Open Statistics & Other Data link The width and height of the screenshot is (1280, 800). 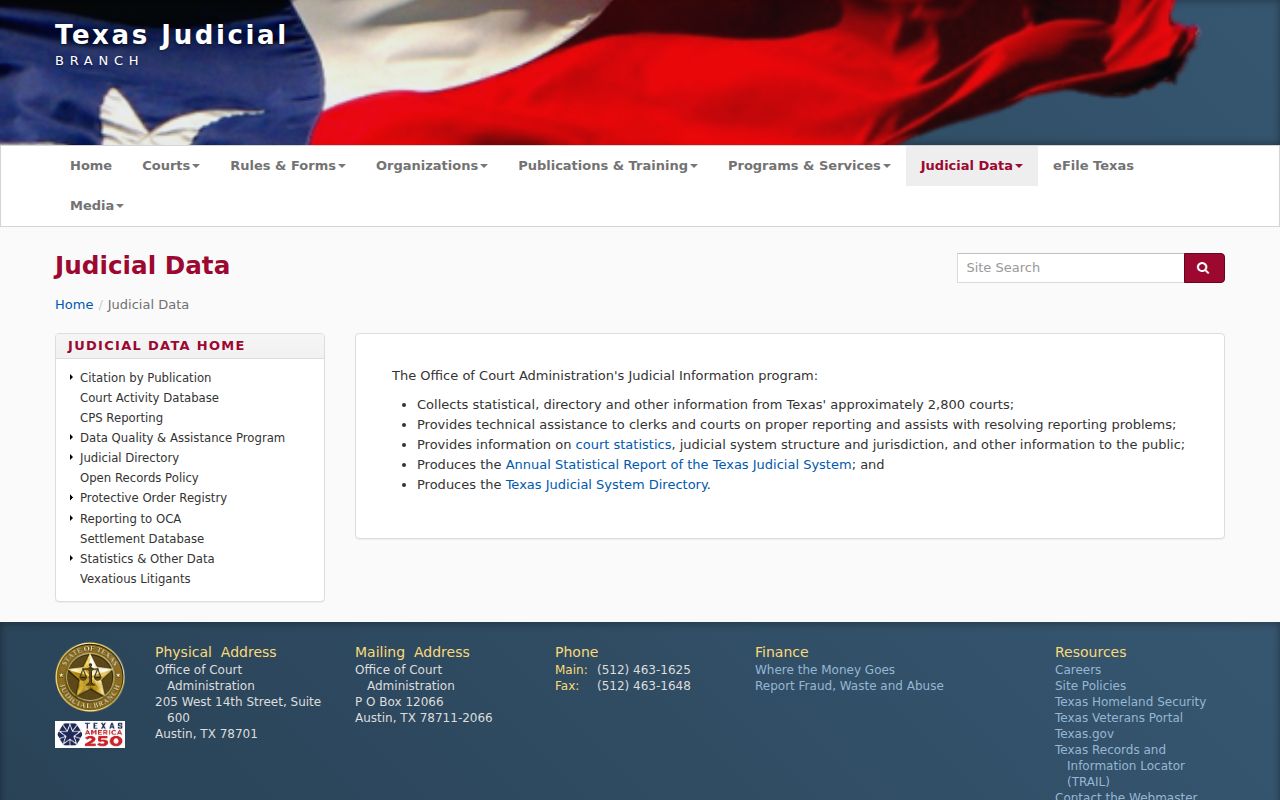(147, 558)
